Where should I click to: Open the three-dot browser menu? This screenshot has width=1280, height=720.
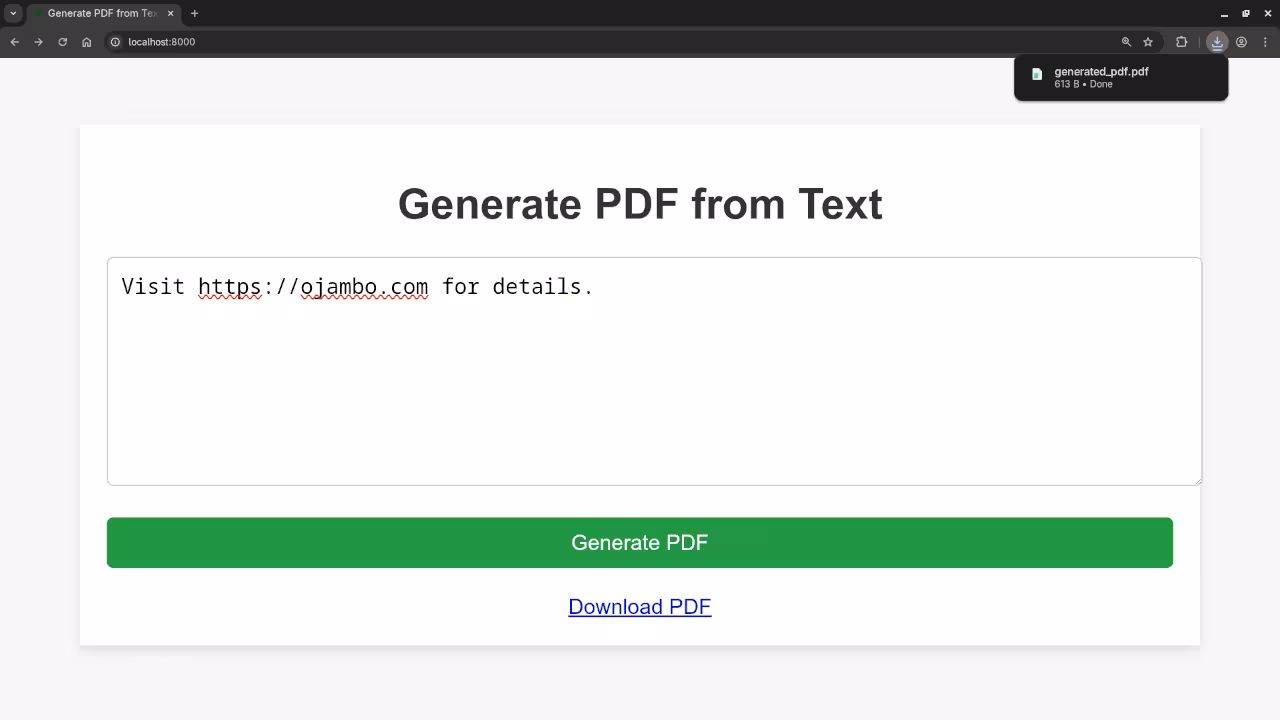(1265, 42)
